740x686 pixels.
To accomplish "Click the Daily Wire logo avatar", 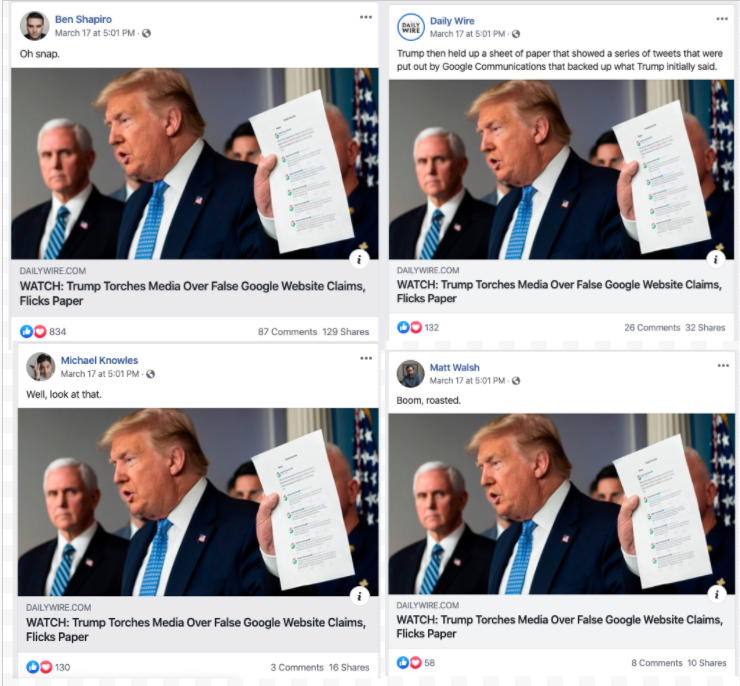I will pyautogui.click(x=411, y=27).
